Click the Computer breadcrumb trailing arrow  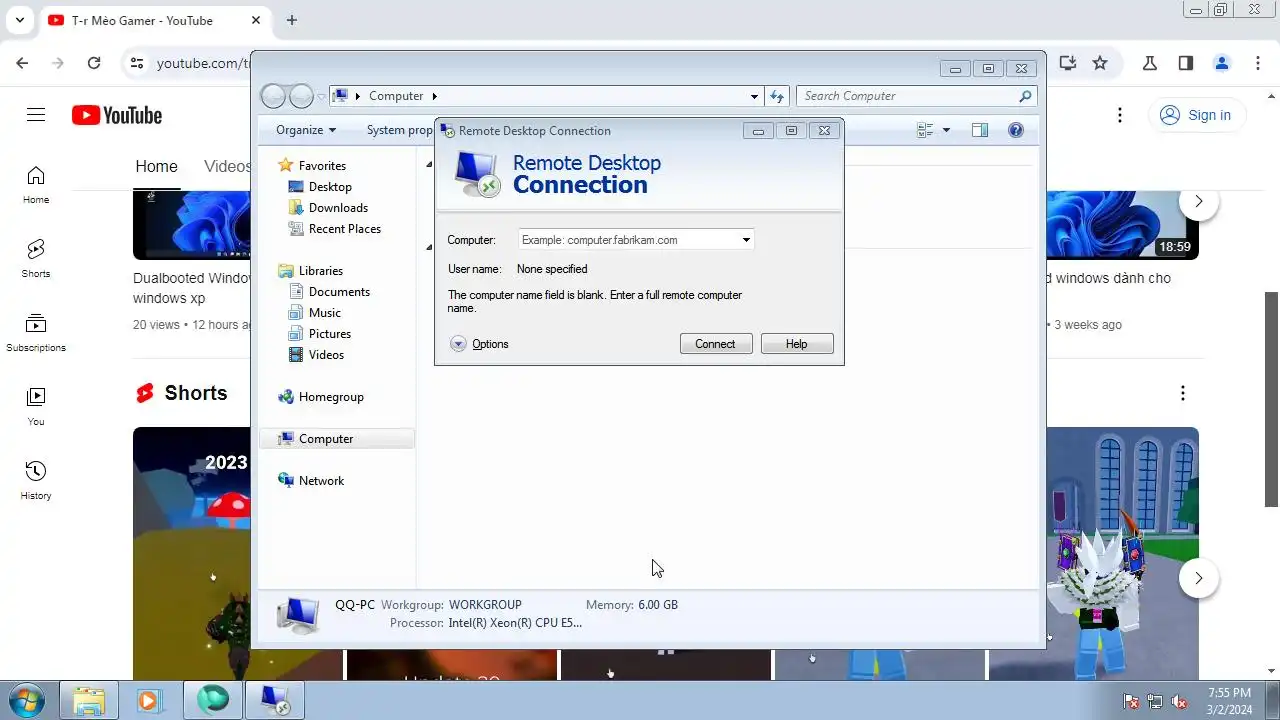pos(434,96)
